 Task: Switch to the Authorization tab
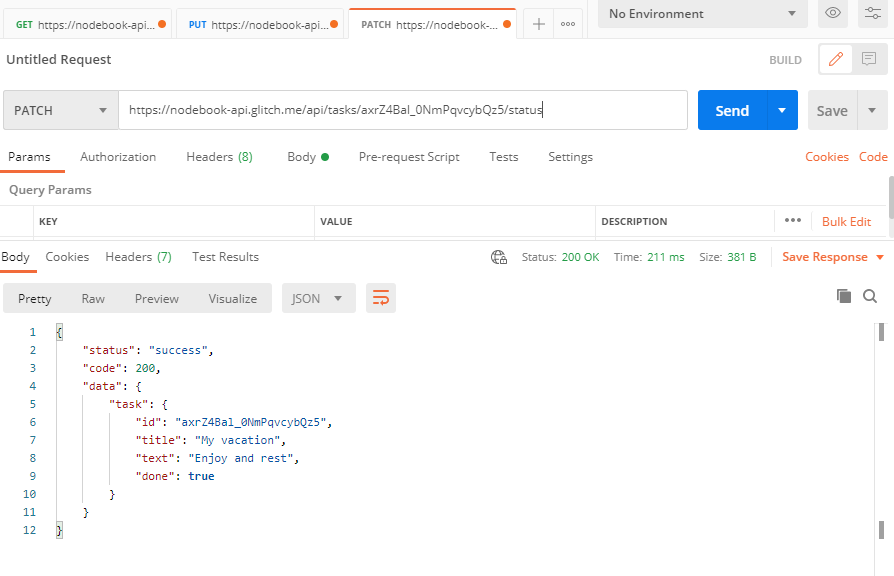point(118,157)
